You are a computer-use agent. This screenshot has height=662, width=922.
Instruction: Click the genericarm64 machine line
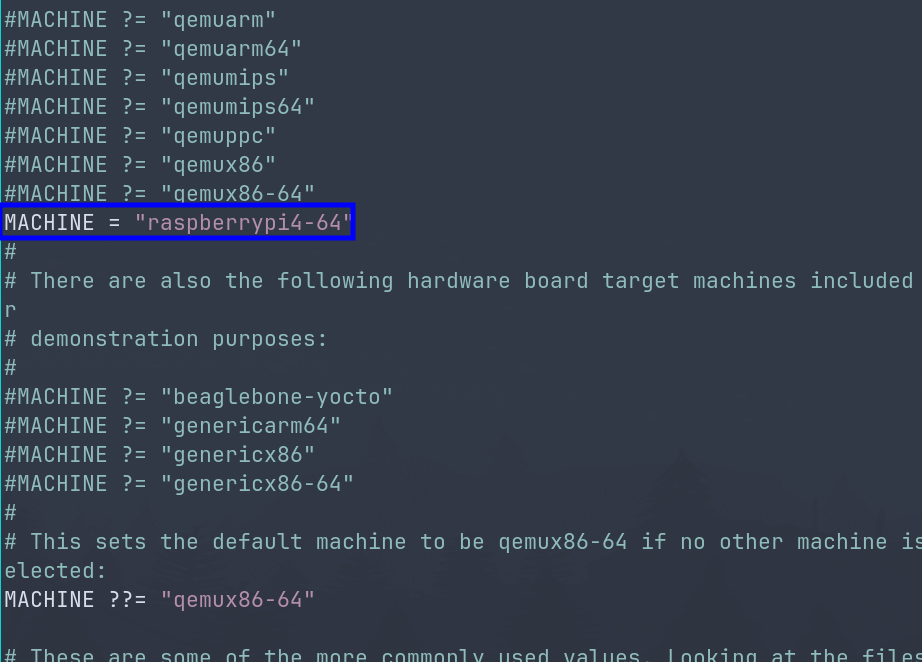point(172,426)
